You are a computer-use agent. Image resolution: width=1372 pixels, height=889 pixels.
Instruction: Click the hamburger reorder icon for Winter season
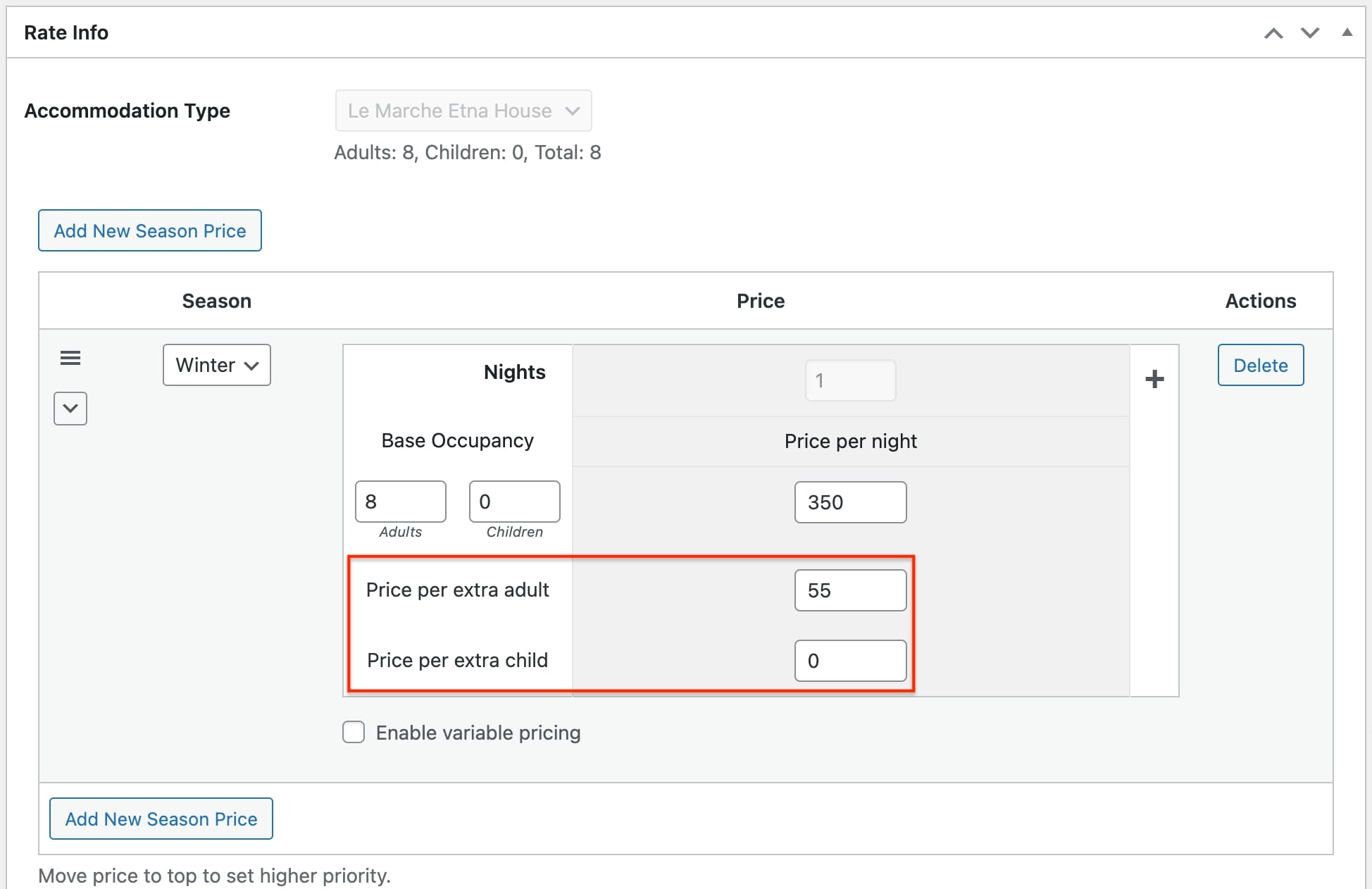point(70,362)
